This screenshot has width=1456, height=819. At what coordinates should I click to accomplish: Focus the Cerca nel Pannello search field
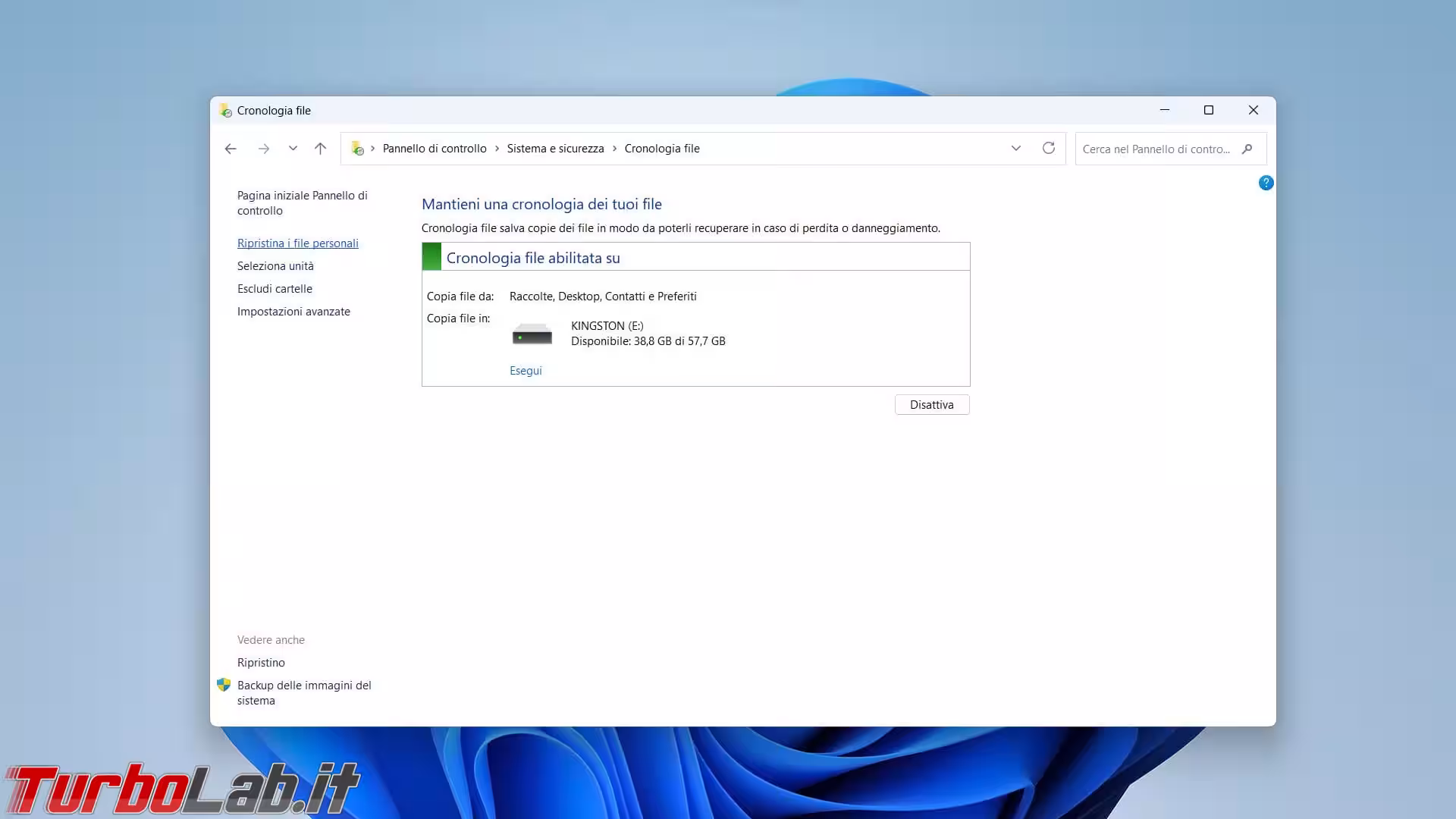[x=1155, y=149]
